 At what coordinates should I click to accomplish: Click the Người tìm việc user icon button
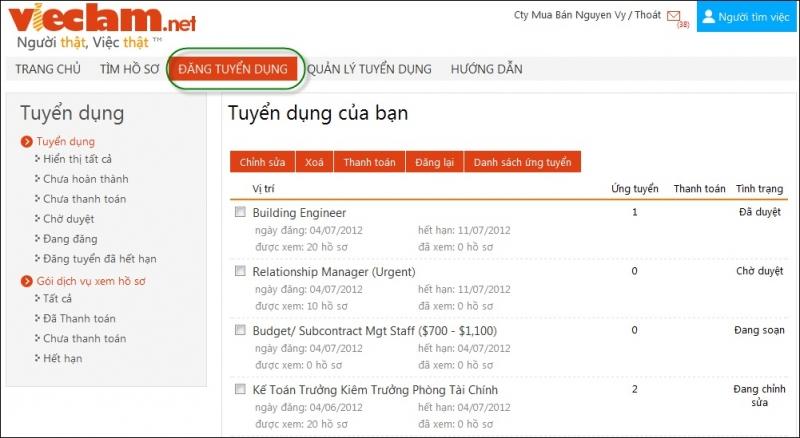(x=747, y=16)
